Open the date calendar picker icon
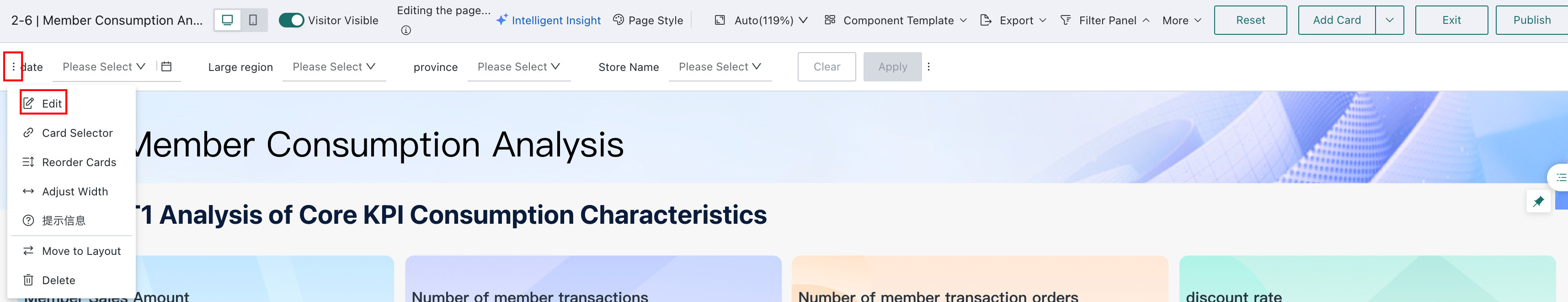 166,66
